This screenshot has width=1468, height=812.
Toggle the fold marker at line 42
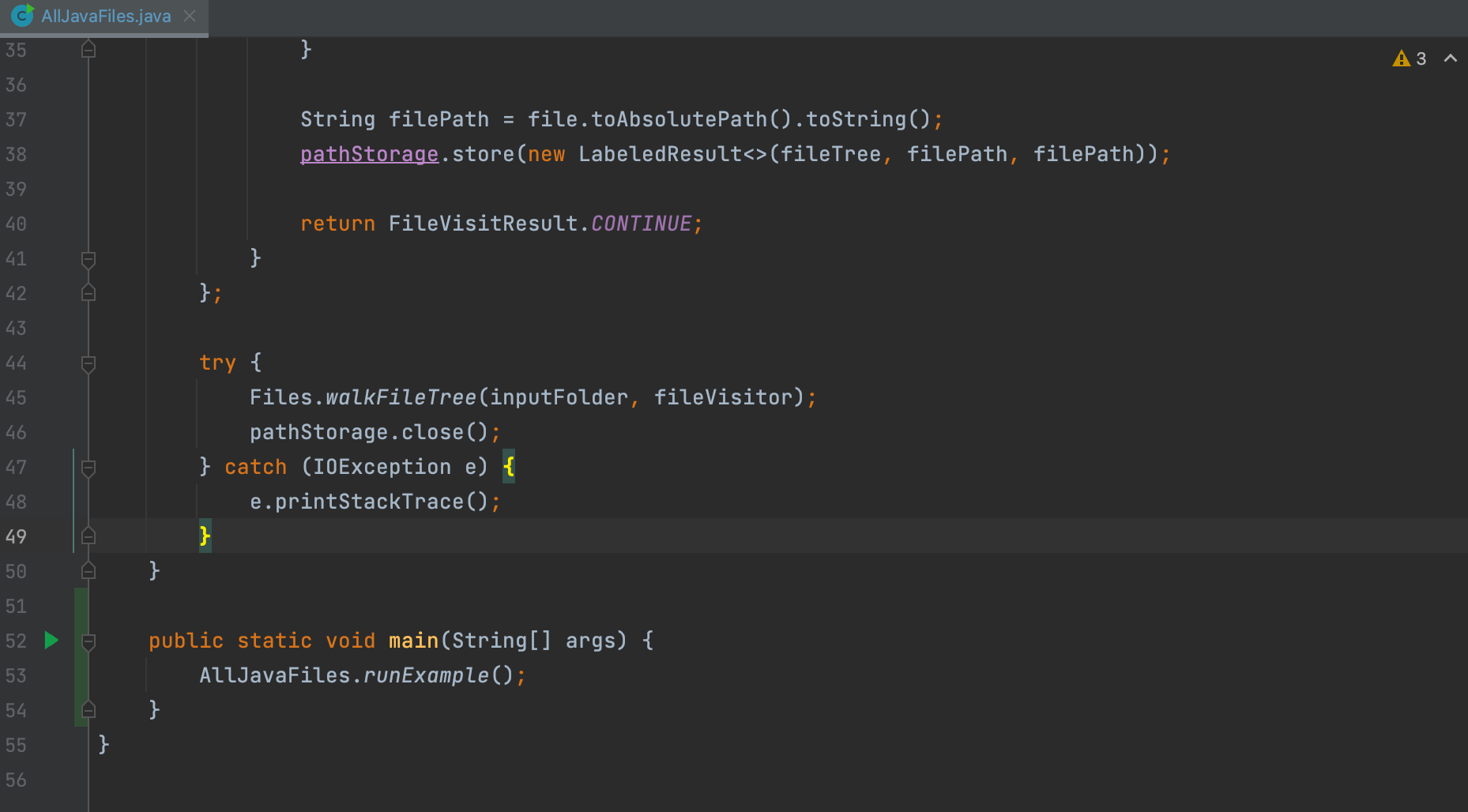tap(88, 292)
